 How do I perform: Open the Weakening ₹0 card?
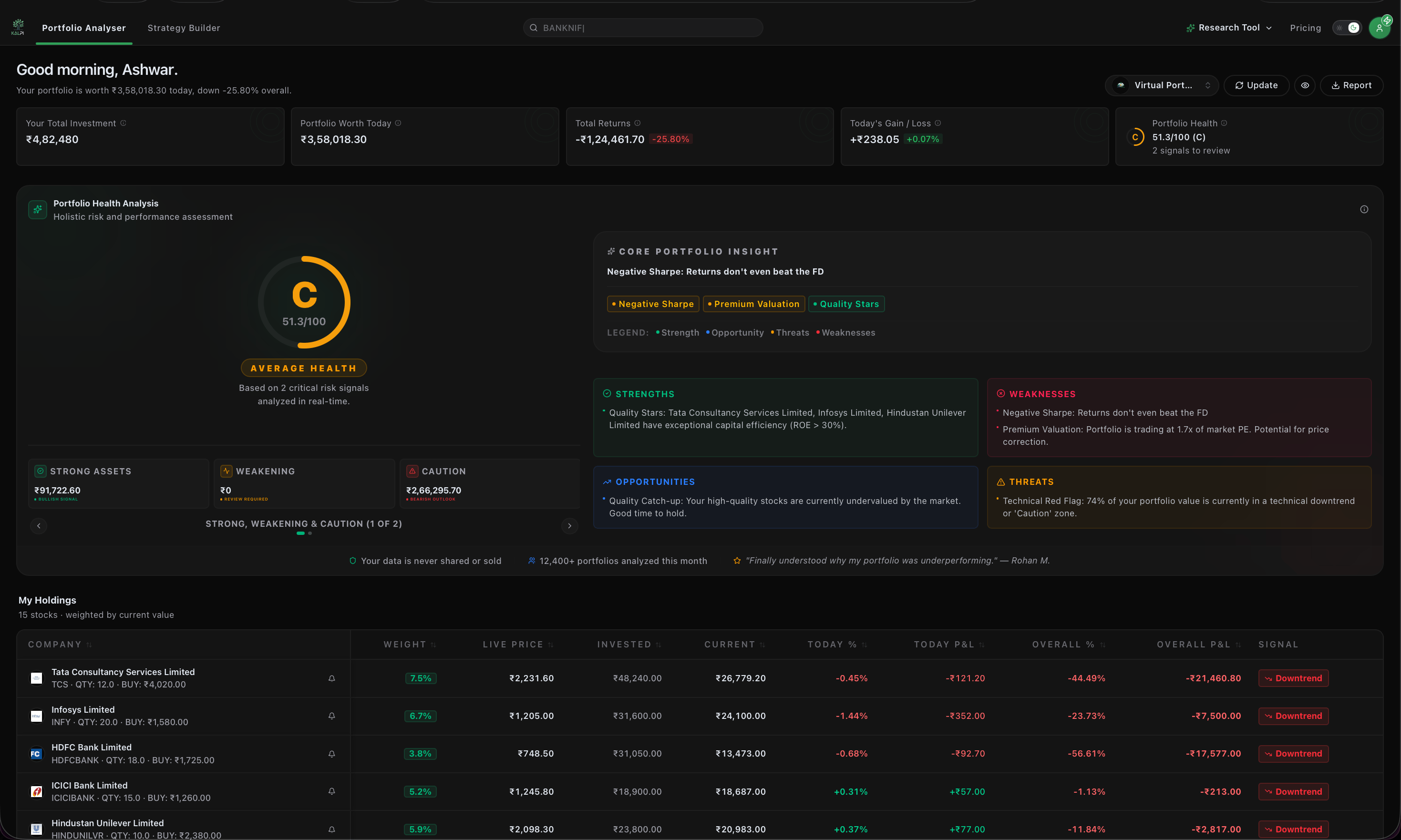[x=304, y=483]
